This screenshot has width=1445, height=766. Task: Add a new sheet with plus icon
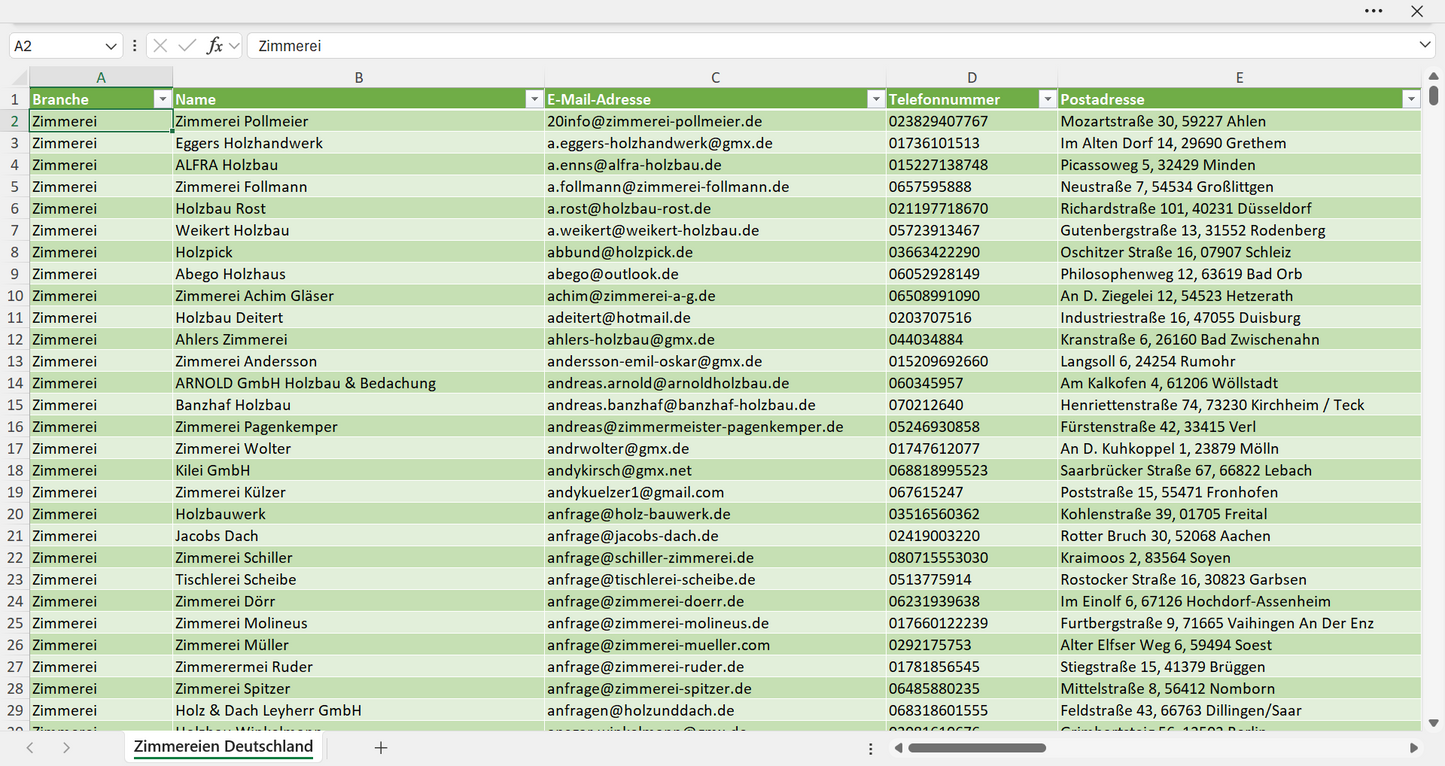(x=380, y=748)
